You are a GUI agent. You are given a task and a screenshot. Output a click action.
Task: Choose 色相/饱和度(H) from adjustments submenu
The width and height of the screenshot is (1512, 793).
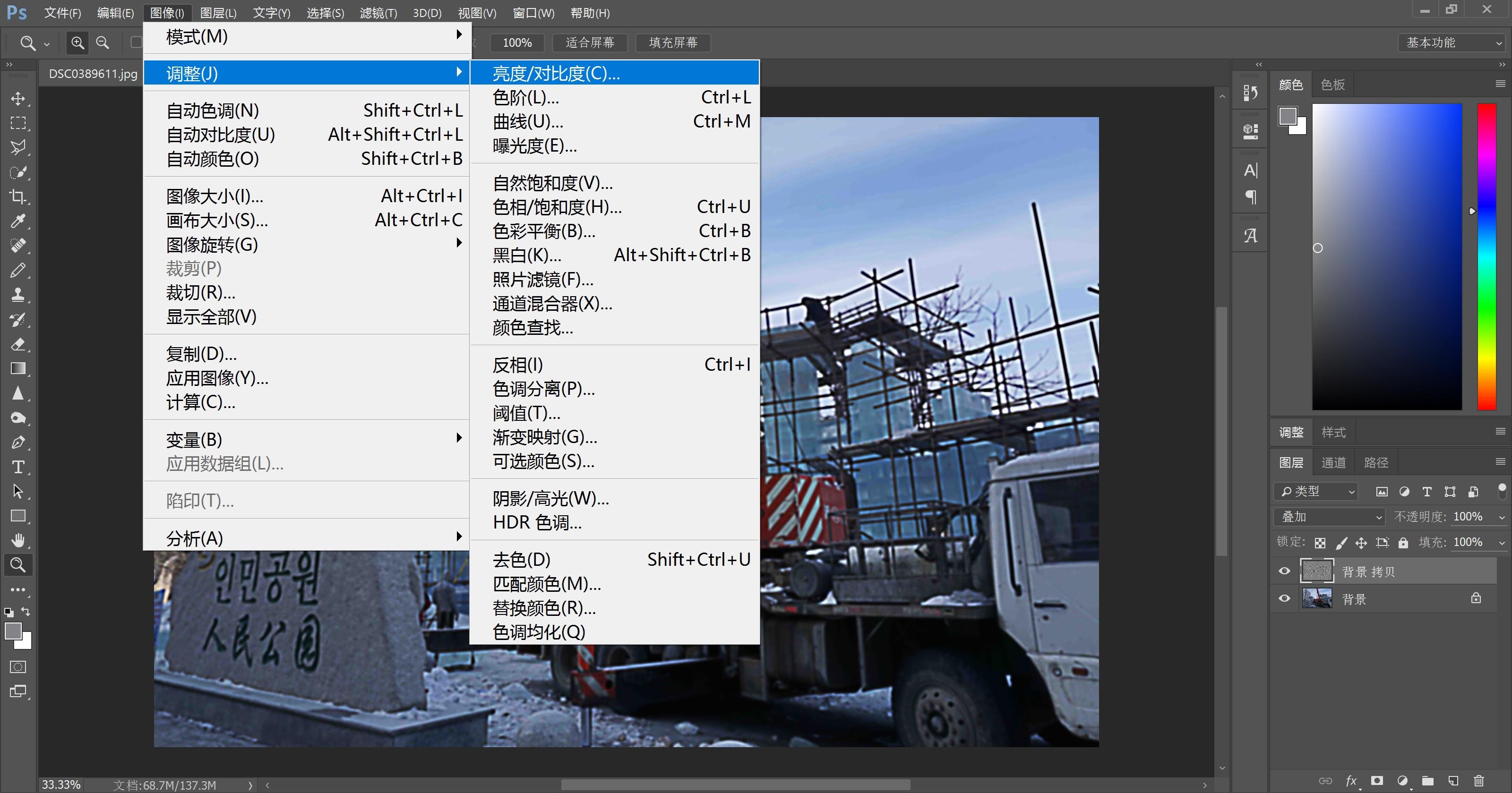[x=557, y=207]
